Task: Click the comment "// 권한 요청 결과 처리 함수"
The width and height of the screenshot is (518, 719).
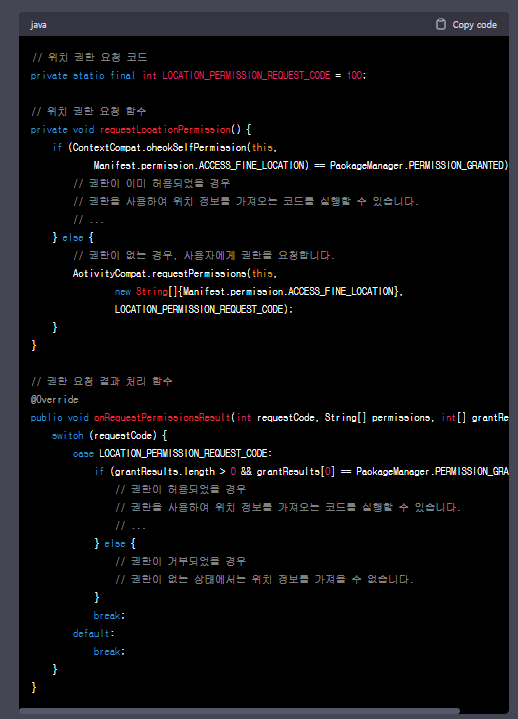Action: [x=102, y=382]
